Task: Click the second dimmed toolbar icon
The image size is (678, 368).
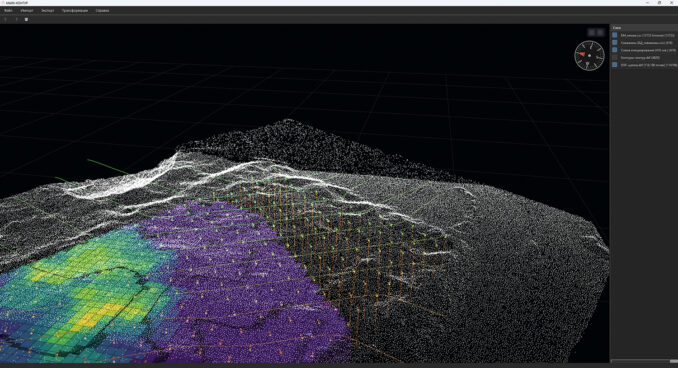Action: click(x=16, y=19)
